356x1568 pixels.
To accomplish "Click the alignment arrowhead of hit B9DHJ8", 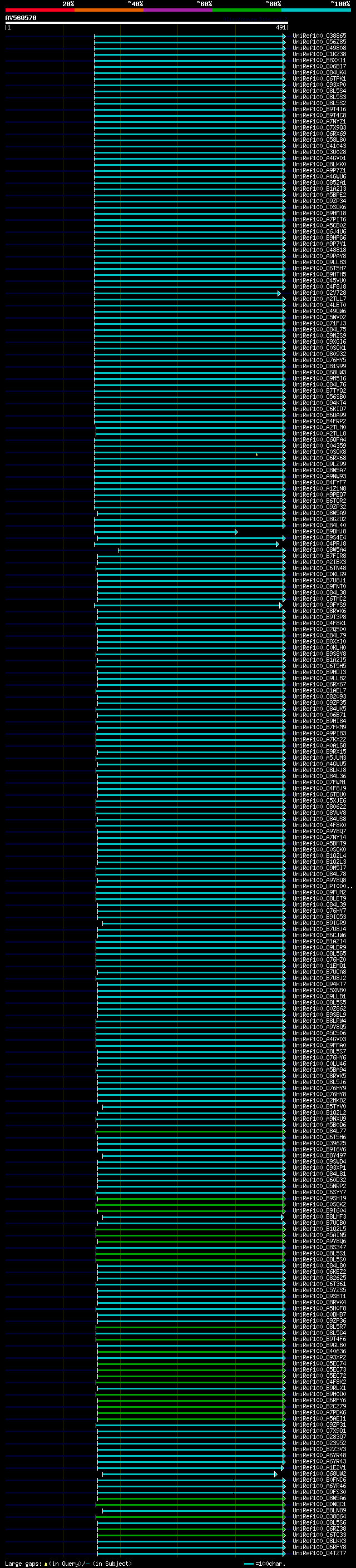I will coord(236,532).
